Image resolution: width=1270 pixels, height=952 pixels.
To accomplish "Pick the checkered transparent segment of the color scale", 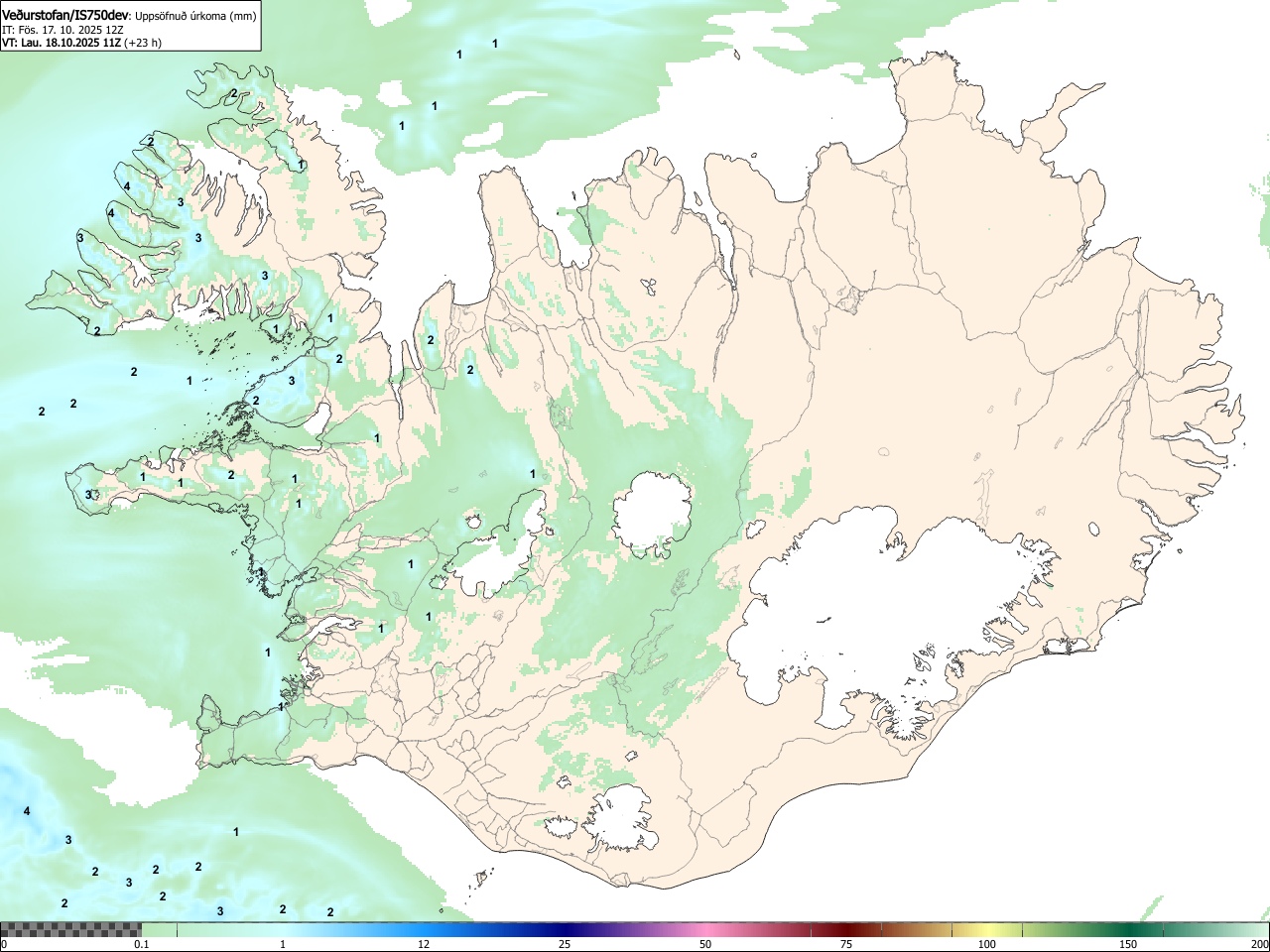I will [x=70, y=929].
